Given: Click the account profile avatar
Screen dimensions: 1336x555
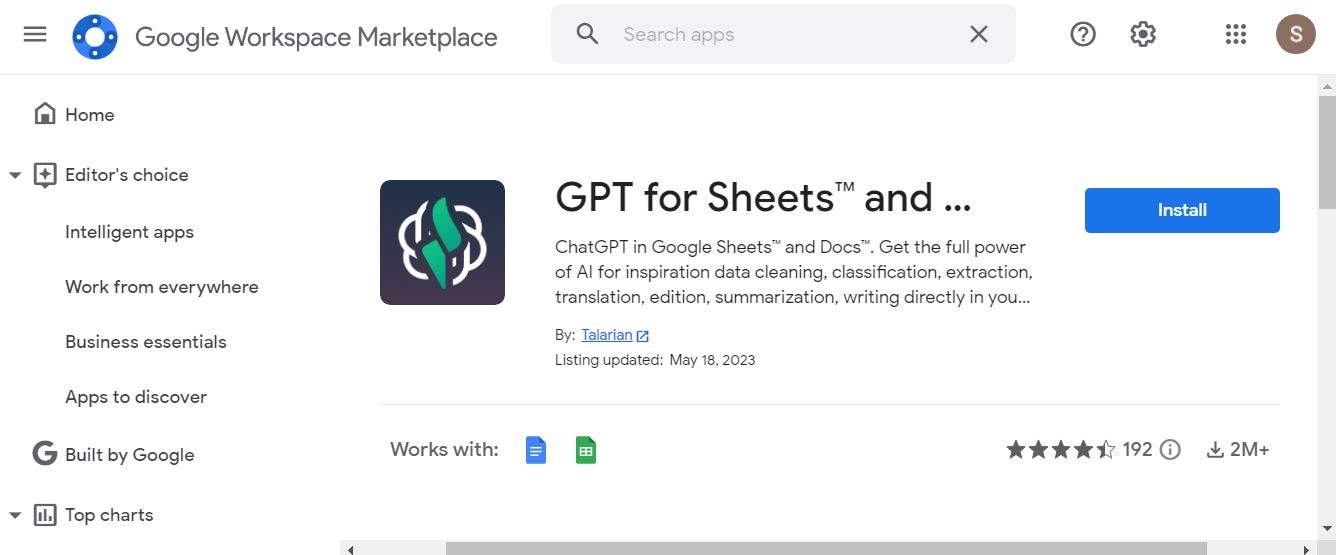Looking at the screenshot, I should (x=1296, y=35).
